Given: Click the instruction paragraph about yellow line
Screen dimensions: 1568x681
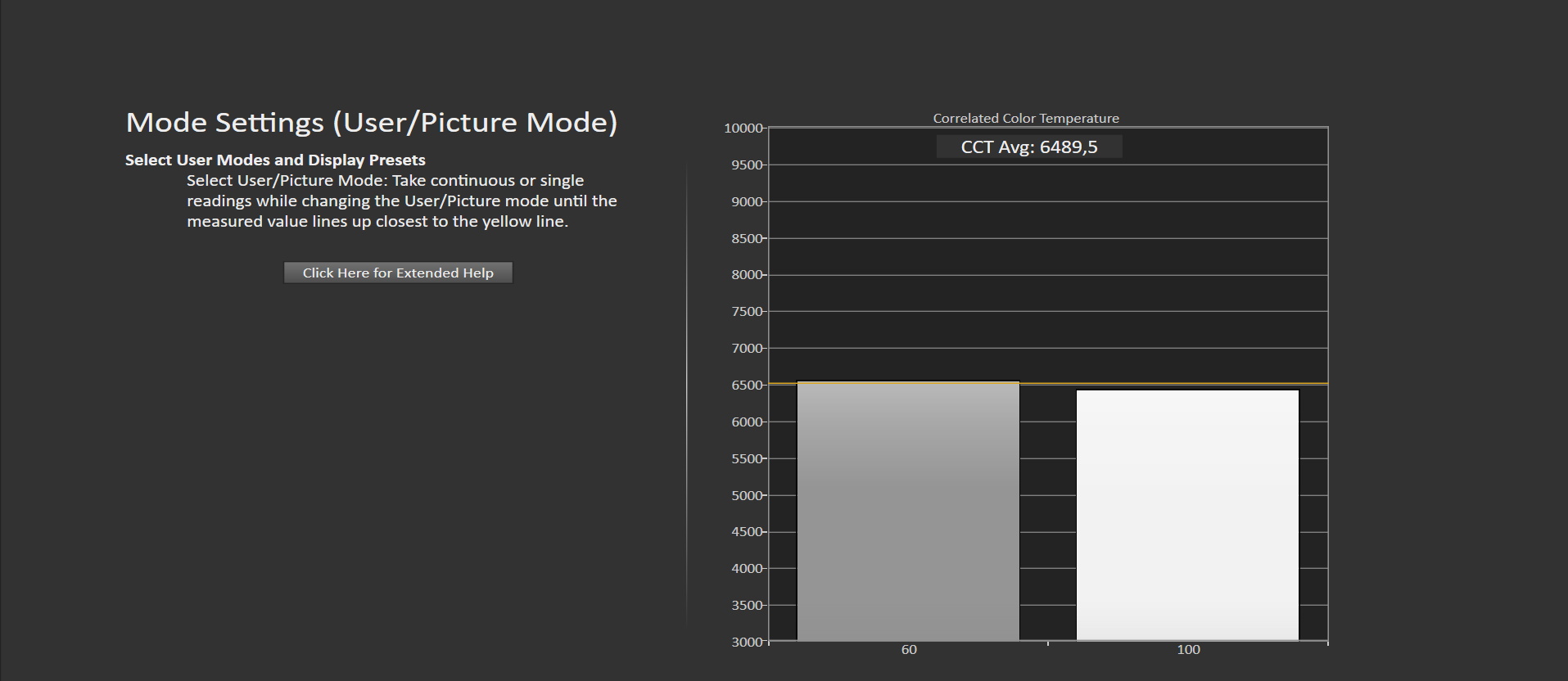Looking at the screenshot, I should pyautogui.click(x=401, y=201).
